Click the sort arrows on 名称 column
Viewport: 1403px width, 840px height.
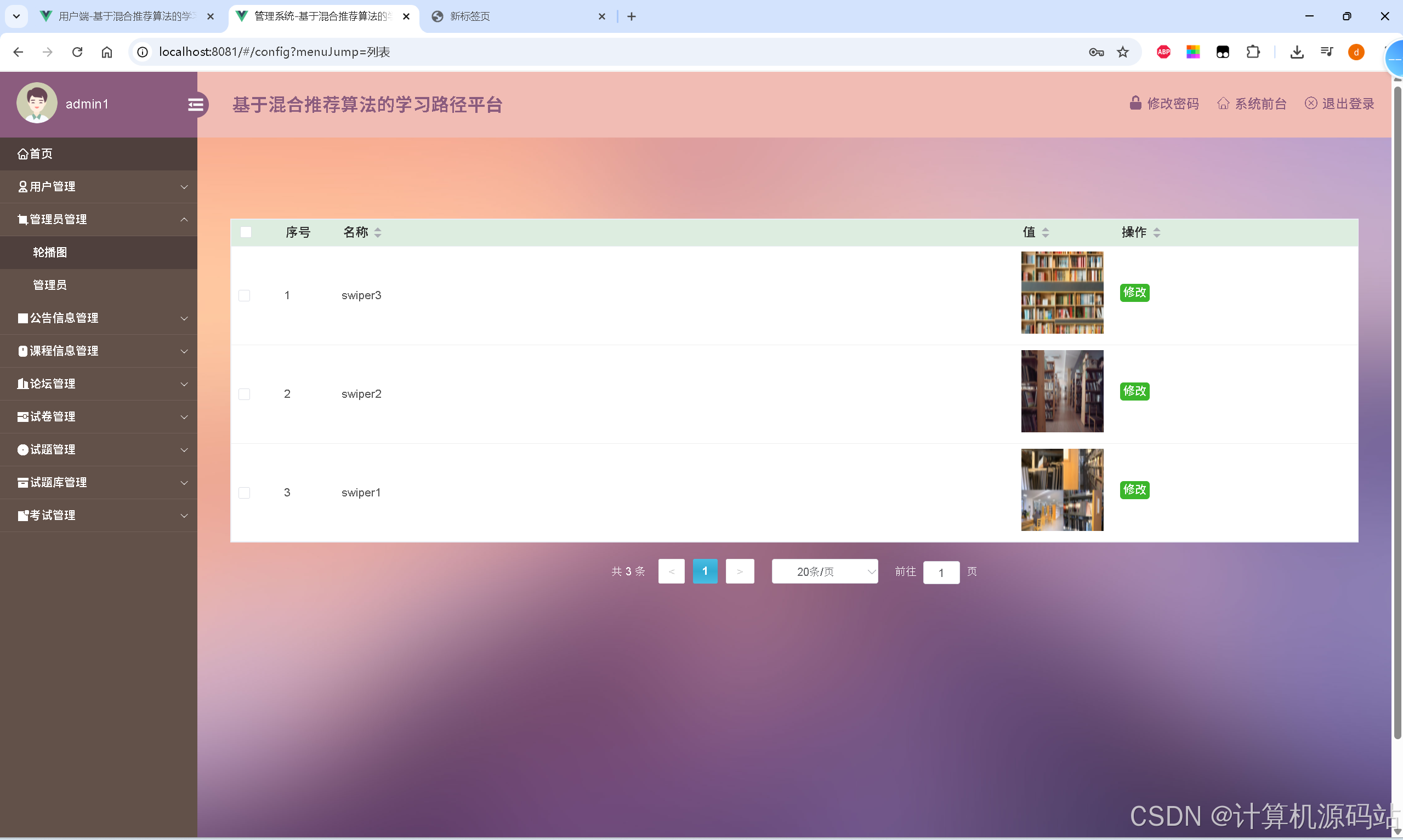(x=377, y=232)
